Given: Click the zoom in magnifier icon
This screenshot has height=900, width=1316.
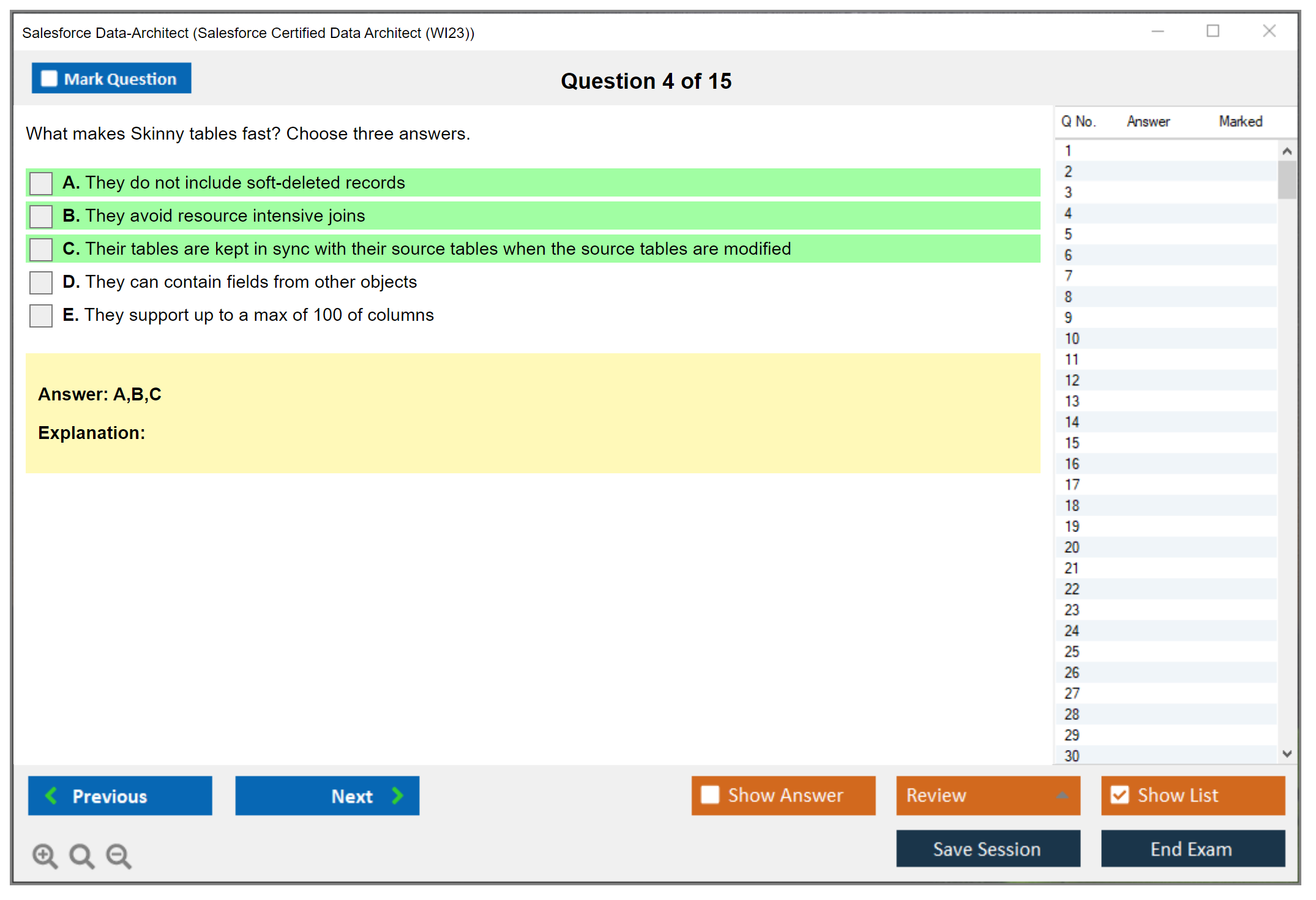Looking at the screenshot, I should (45, 855).
